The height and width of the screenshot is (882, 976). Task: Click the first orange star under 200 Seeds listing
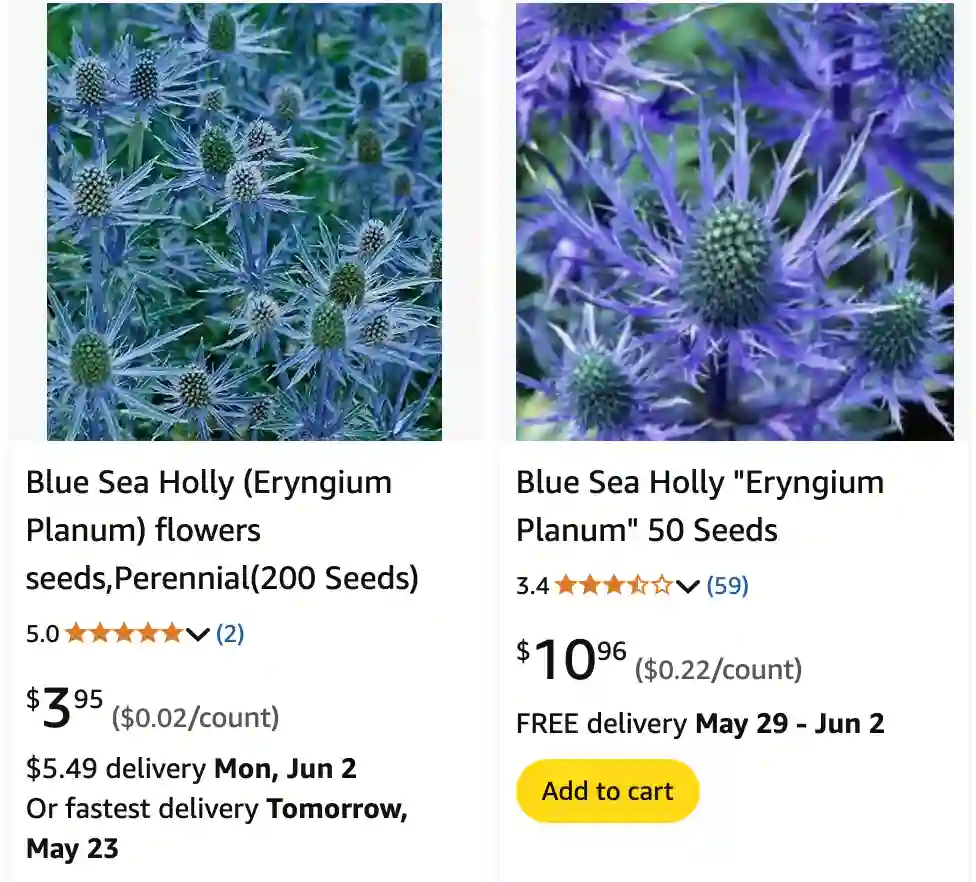[x=74, y=631]
